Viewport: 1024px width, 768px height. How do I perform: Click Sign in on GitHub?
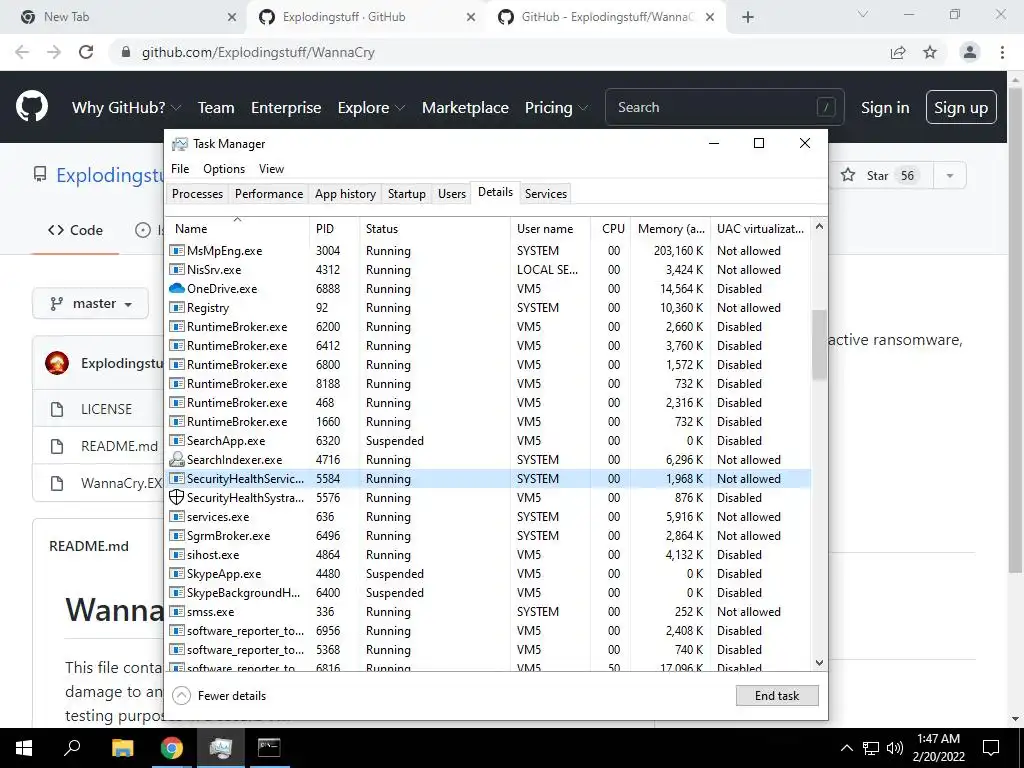click(885, 107)
